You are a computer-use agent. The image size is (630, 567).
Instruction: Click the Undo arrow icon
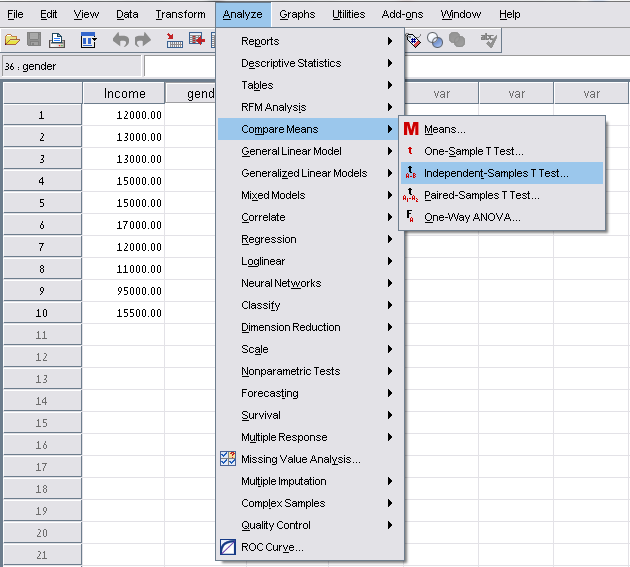click(x=121, y=40)
